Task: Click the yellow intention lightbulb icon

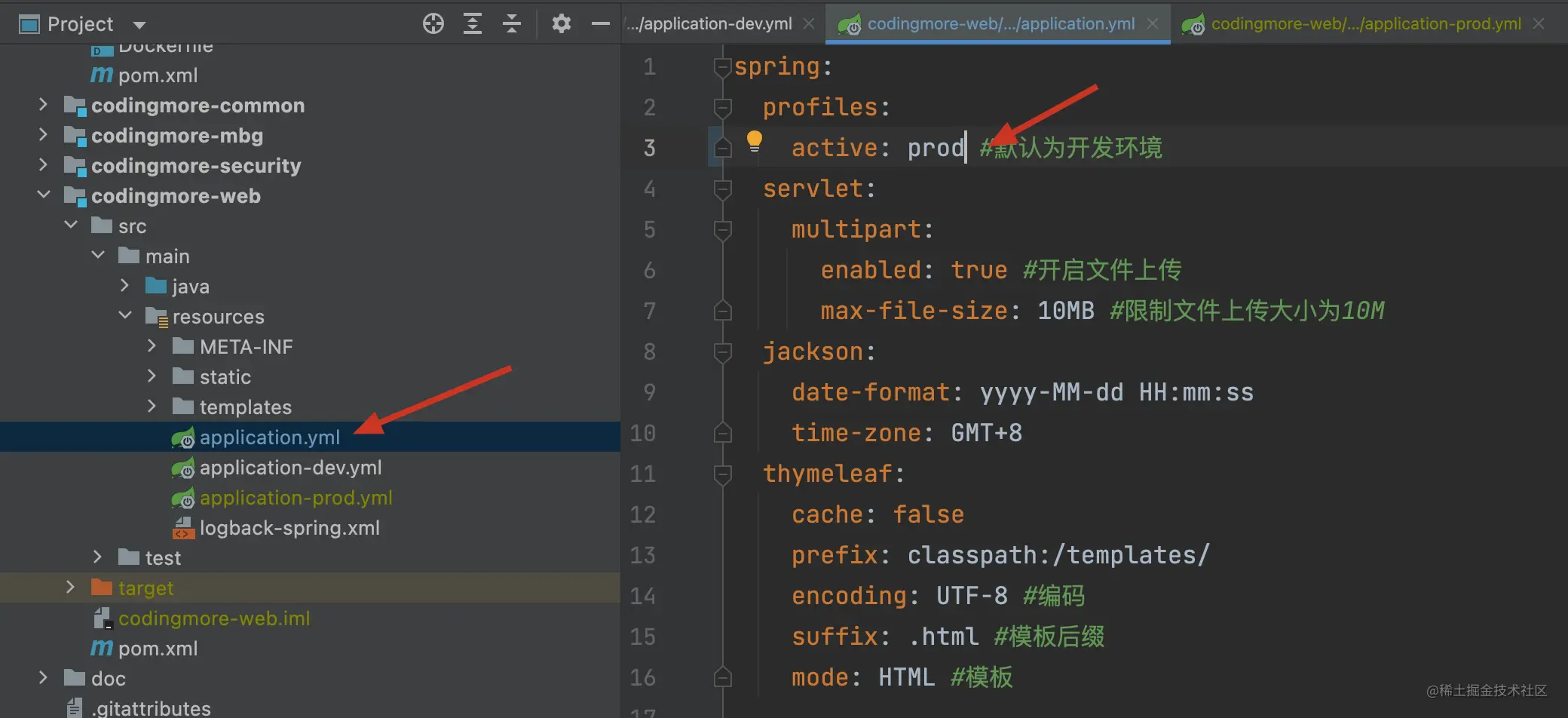Action: click(755, 141)
